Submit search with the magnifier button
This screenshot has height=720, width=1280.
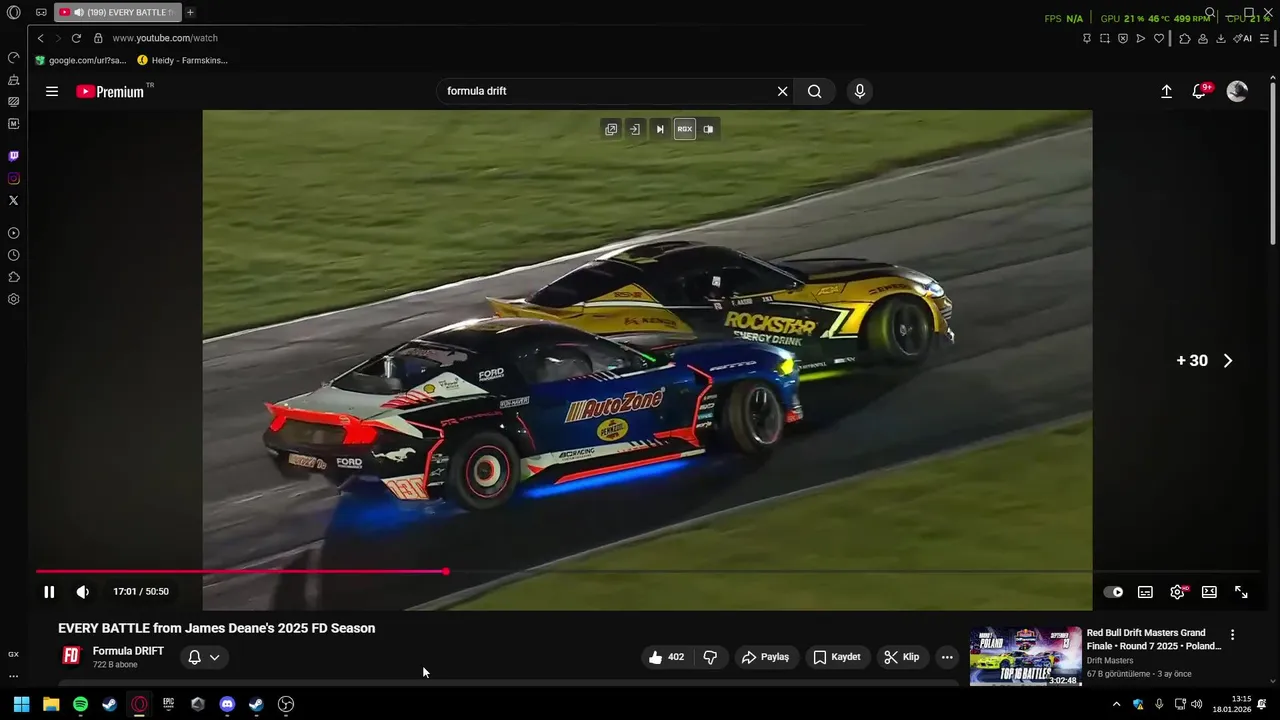[x=815, y=91]
